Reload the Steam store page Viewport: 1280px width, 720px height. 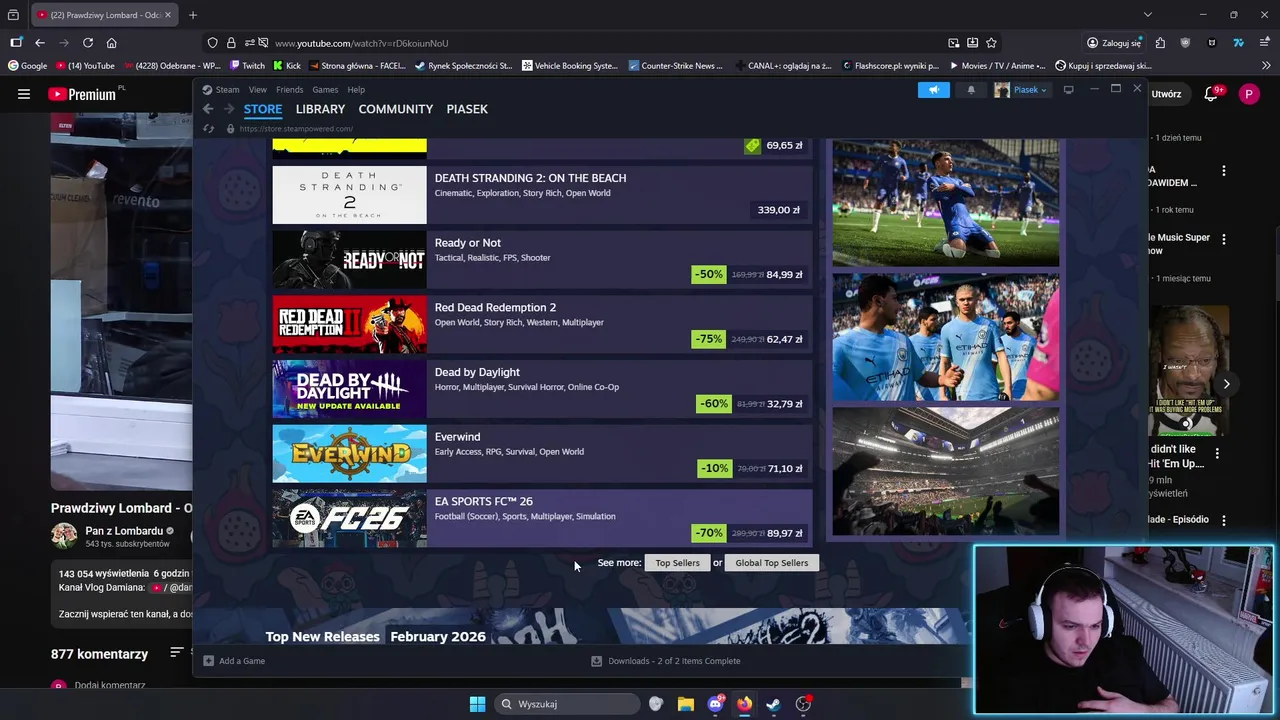[208, 128]
